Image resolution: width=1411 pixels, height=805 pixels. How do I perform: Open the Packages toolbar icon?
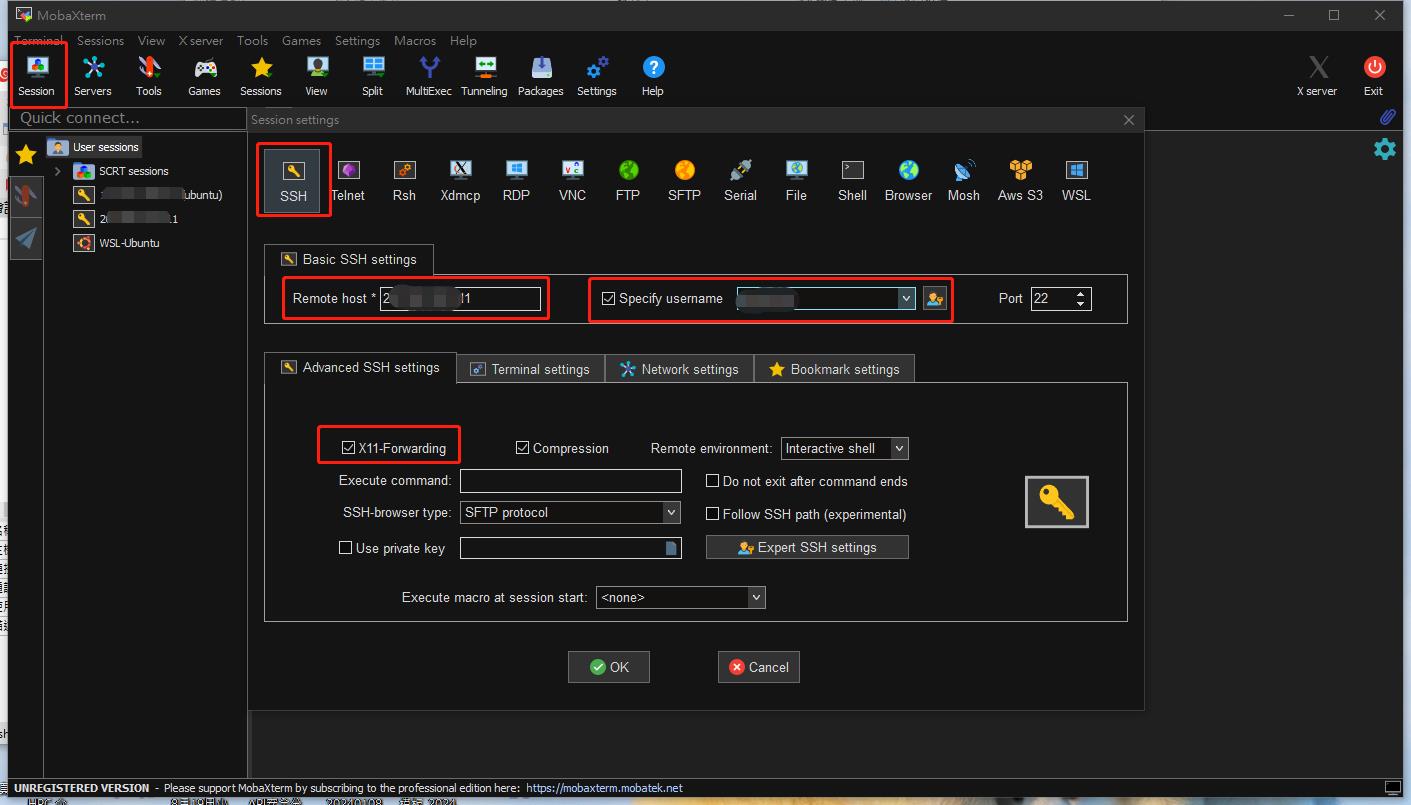(x=541, y=75)
